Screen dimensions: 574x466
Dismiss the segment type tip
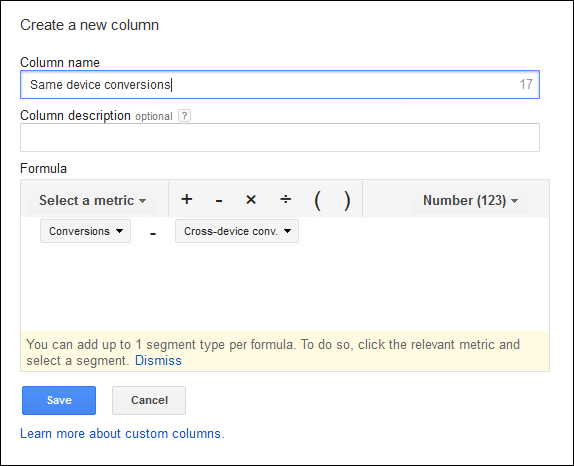(158, 361)
